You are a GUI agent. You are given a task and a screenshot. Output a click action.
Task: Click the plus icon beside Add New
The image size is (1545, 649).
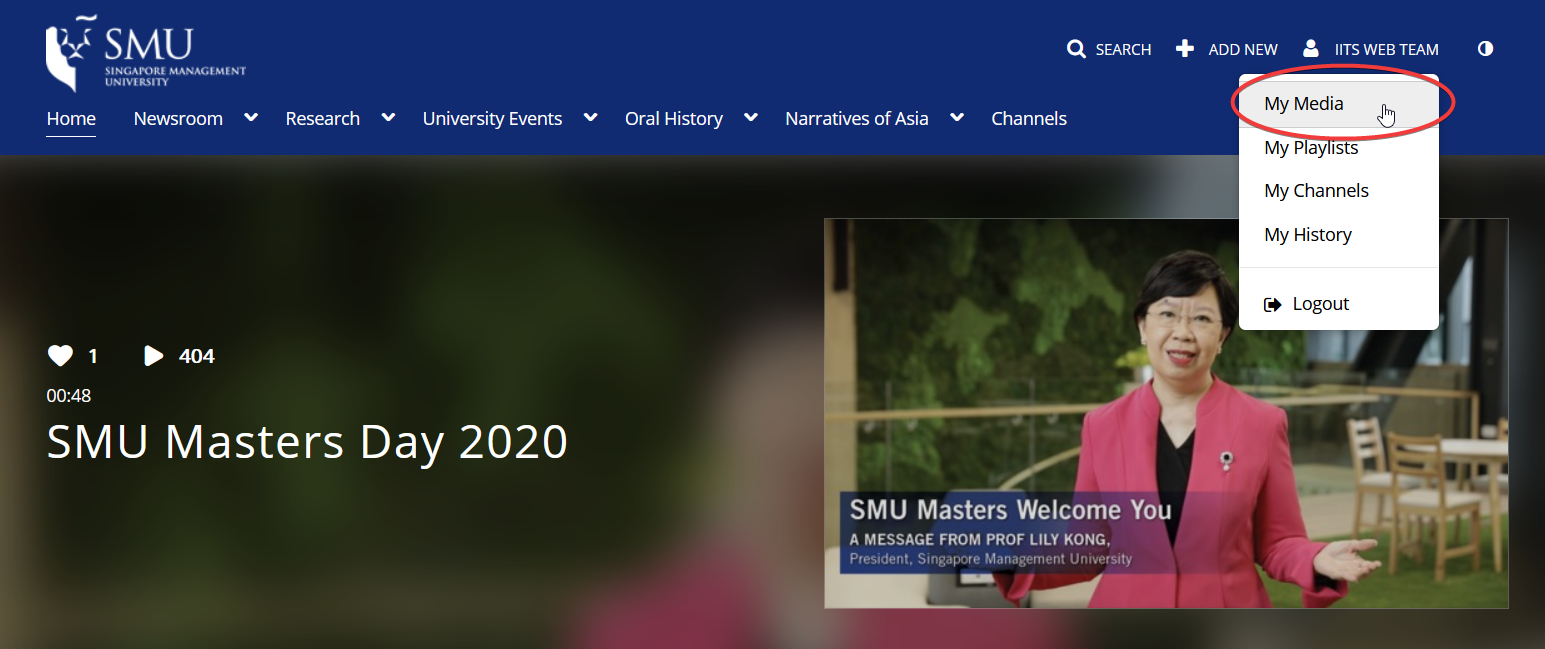[1185, 48]
